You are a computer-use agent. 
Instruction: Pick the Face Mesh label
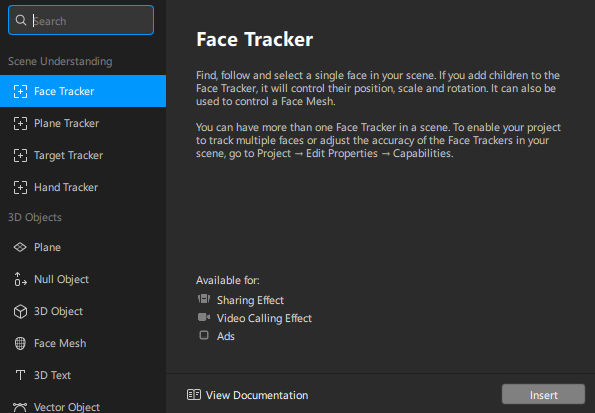pos(60,344)
